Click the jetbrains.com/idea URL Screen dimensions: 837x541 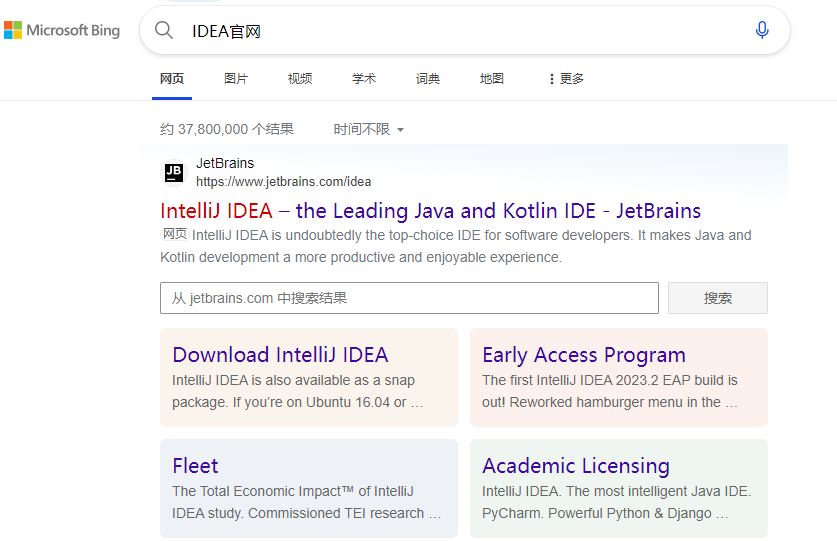click(x=283, y=182)
